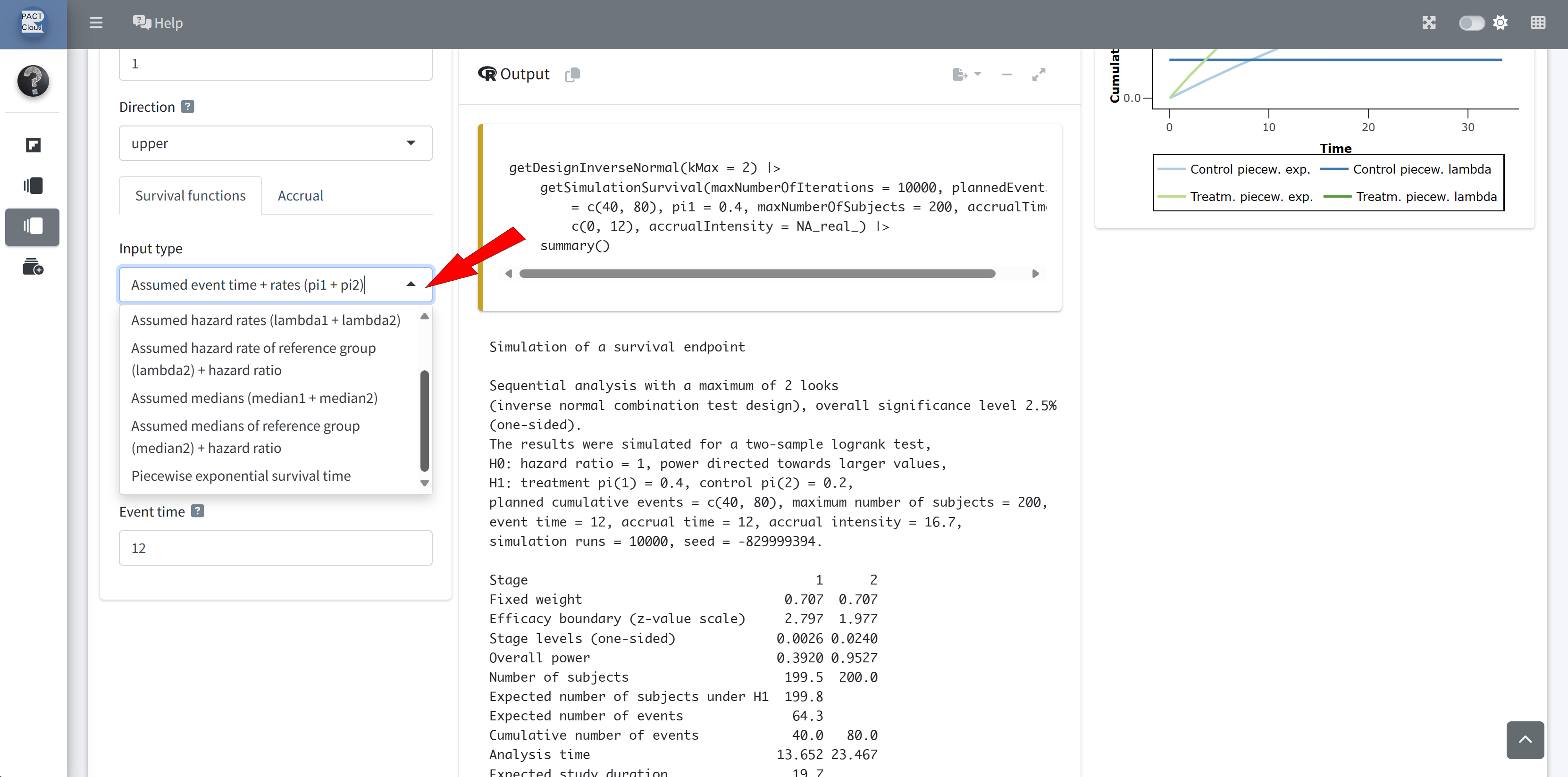Image resolution: width=1568 pixels, height=777 pixels.
Task: Click the question mark help avatar icon
Action: point(33,80)
